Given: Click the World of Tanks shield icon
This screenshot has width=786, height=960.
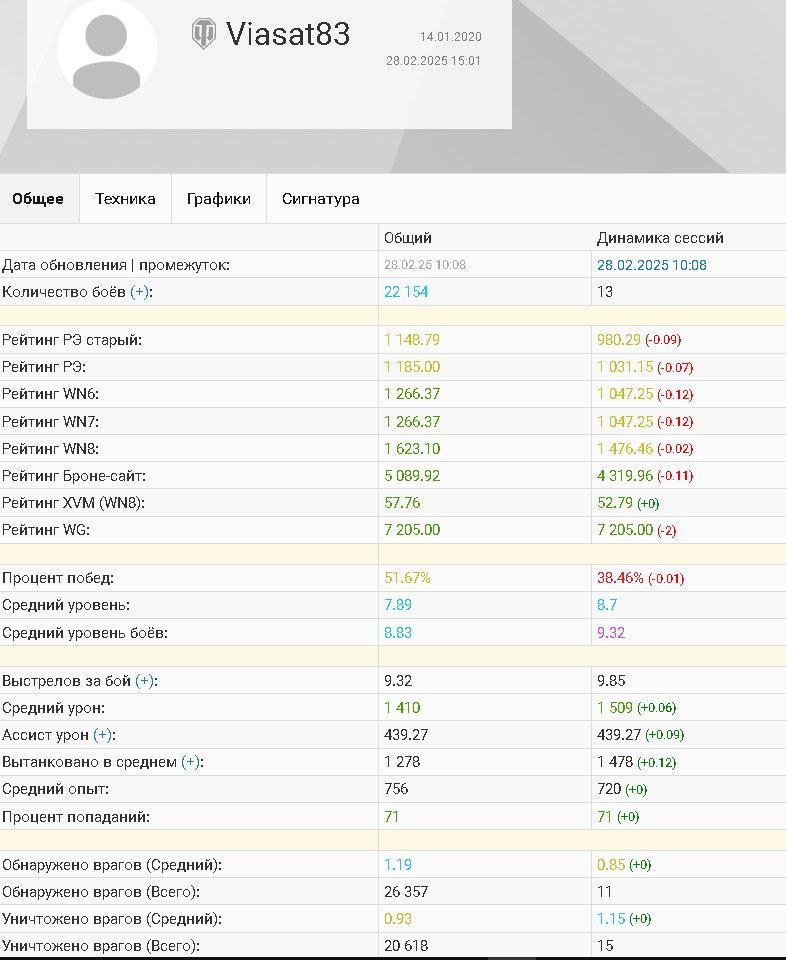Looking at the screenshot, I should coord(203,33).
